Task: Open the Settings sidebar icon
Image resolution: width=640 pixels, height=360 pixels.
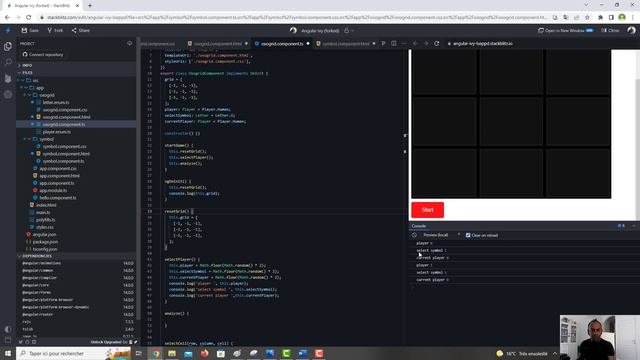Action: point(8,94)
